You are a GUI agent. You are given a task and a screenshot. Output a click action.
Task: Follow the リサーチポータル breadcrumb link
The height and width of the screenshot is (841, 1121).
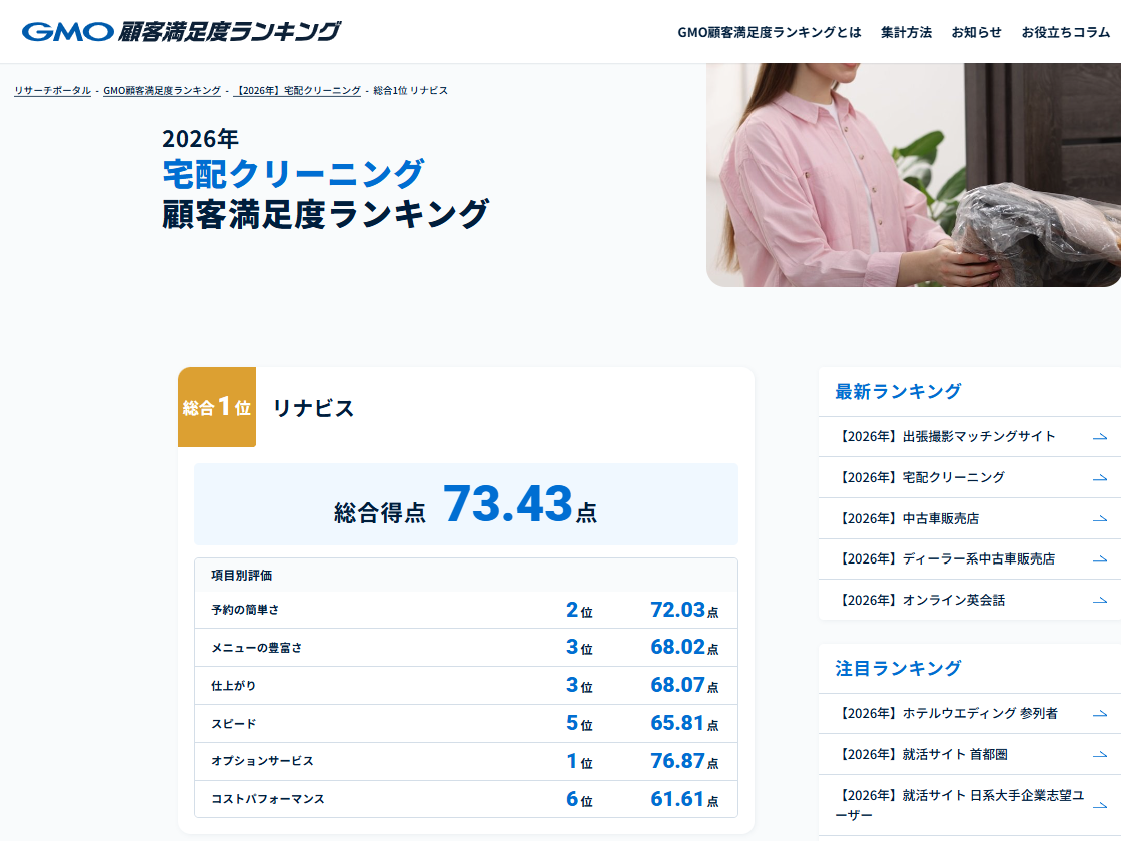52,90
